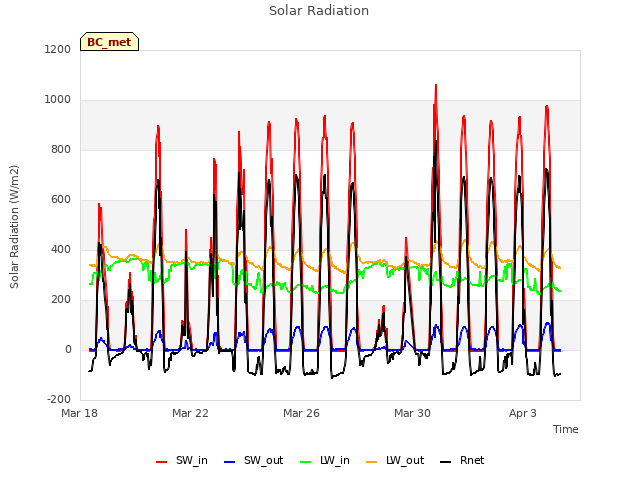This screenshot has width=640, height=480.
Task: Toggle the LW_in legend entry
Action: 325,461
